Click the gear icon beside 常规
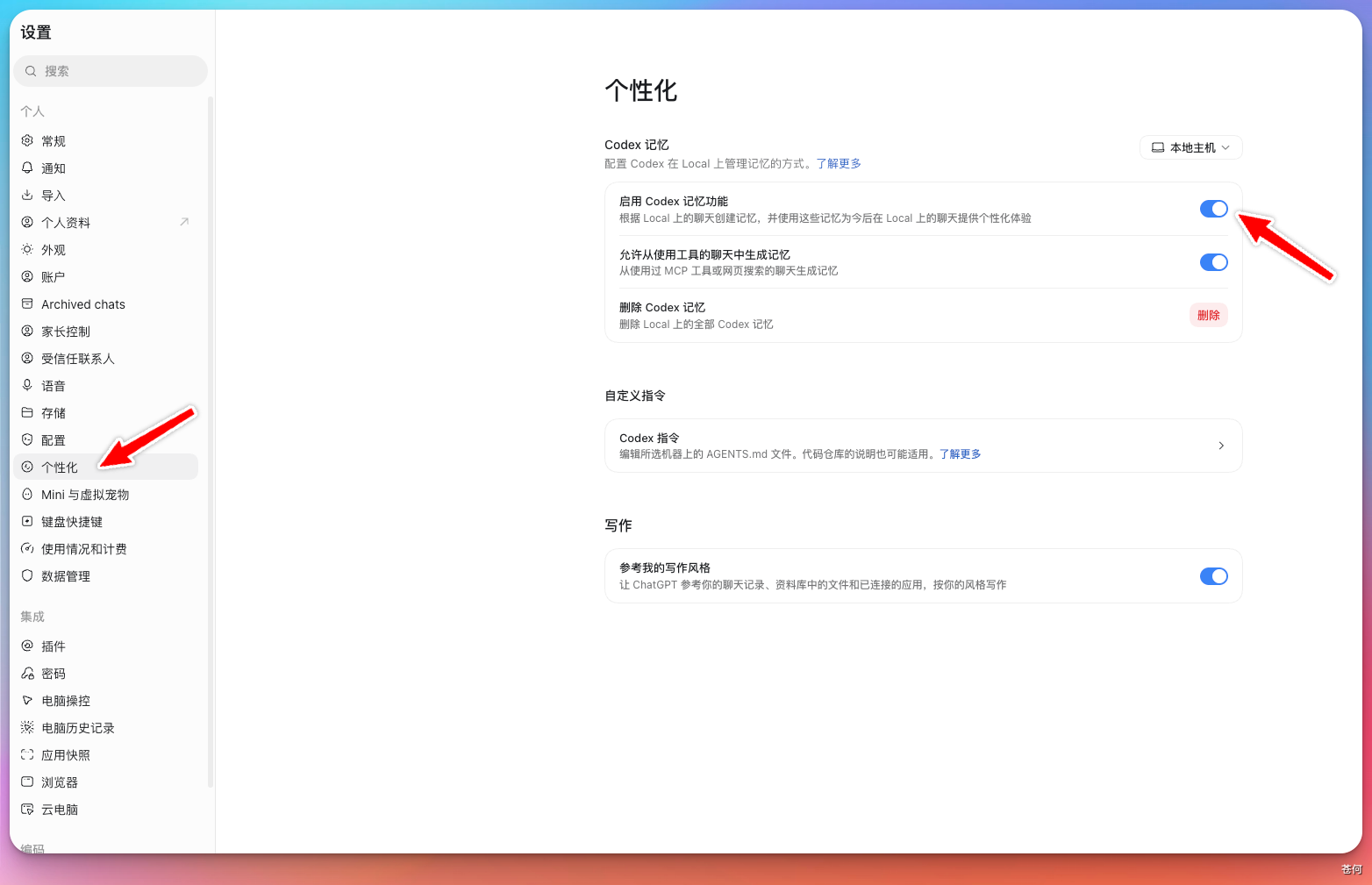The image size is (1372, 885). click(27, 140)
